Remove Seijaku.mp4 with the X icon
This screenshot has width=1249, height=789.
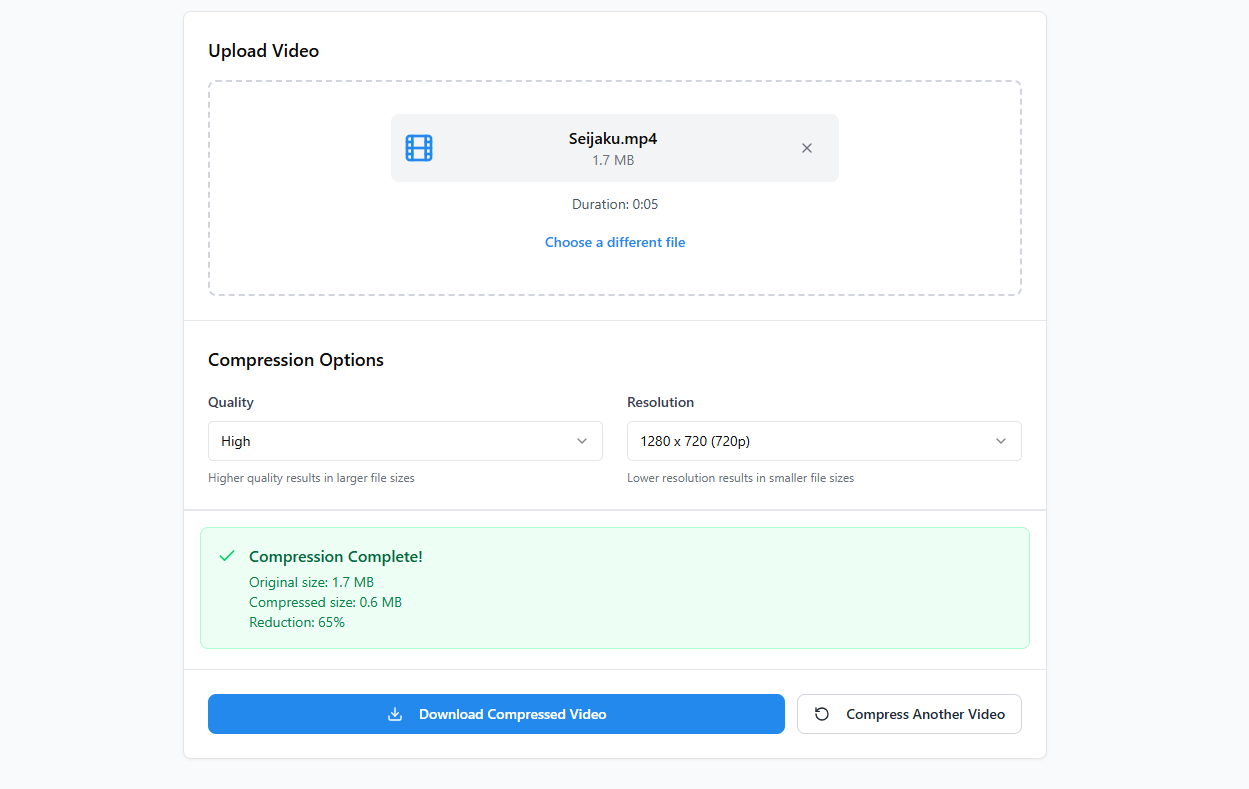pos(807,148)
